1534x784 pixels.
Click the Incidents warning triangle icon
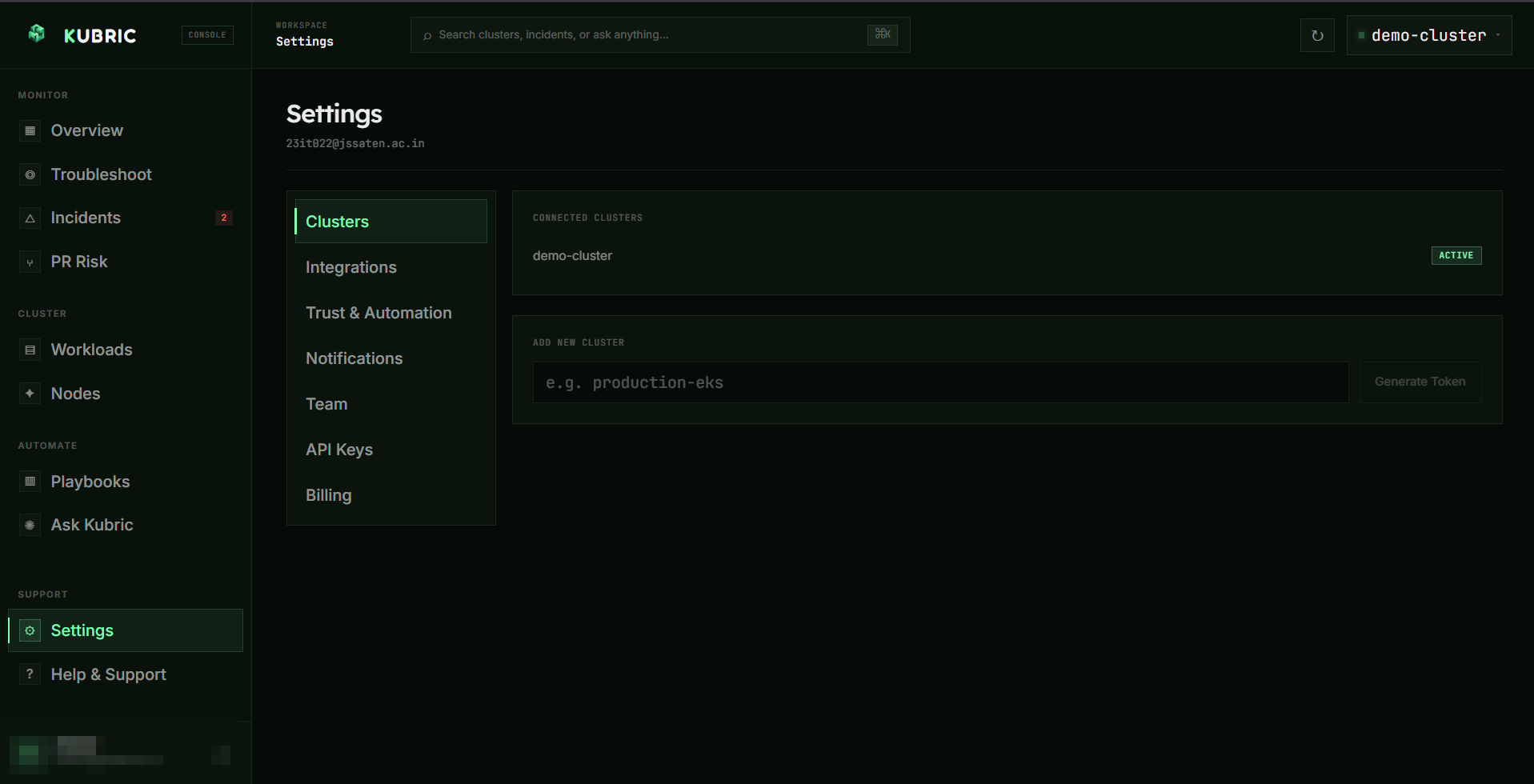tap(30, 218)
